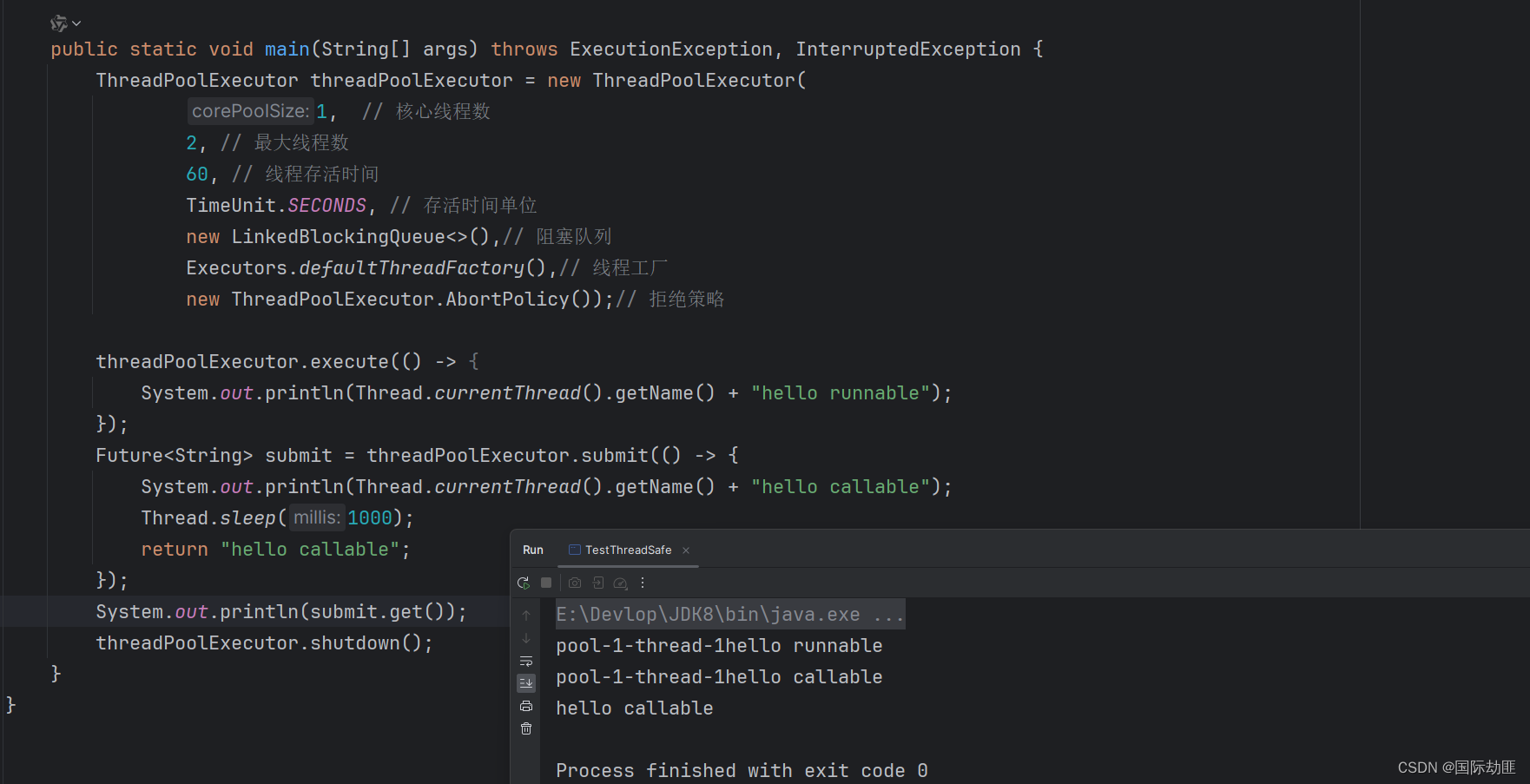Click Future<String> declaration
The height and width of the screenshot is (784, 1530).
pos(174,456)
